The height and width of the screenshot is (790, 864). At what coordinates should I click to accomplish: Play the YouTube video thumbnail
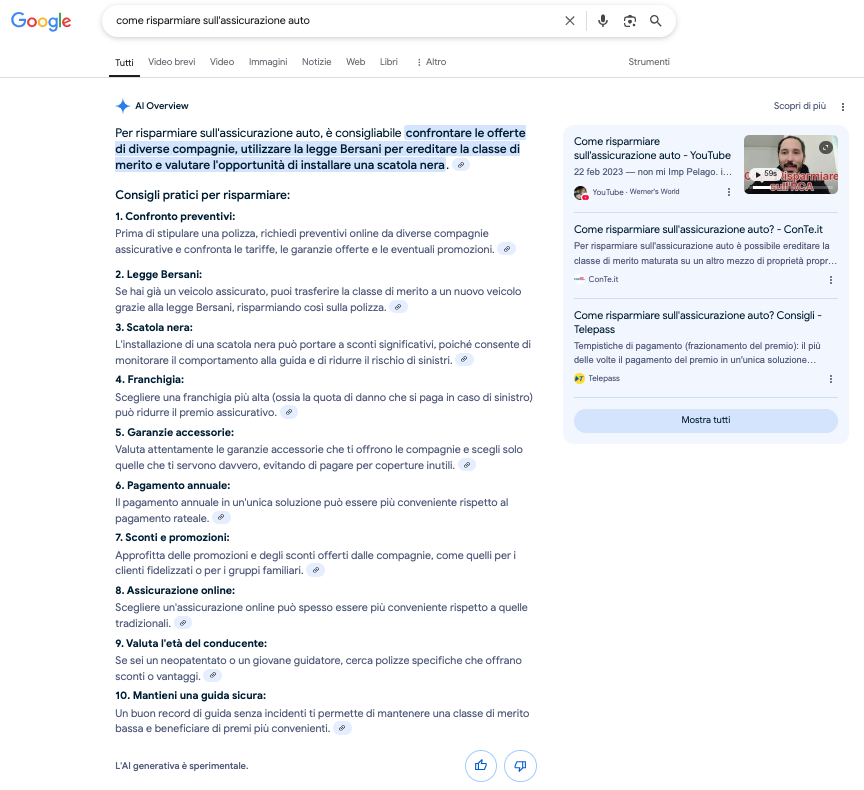[x=790, y=164]
